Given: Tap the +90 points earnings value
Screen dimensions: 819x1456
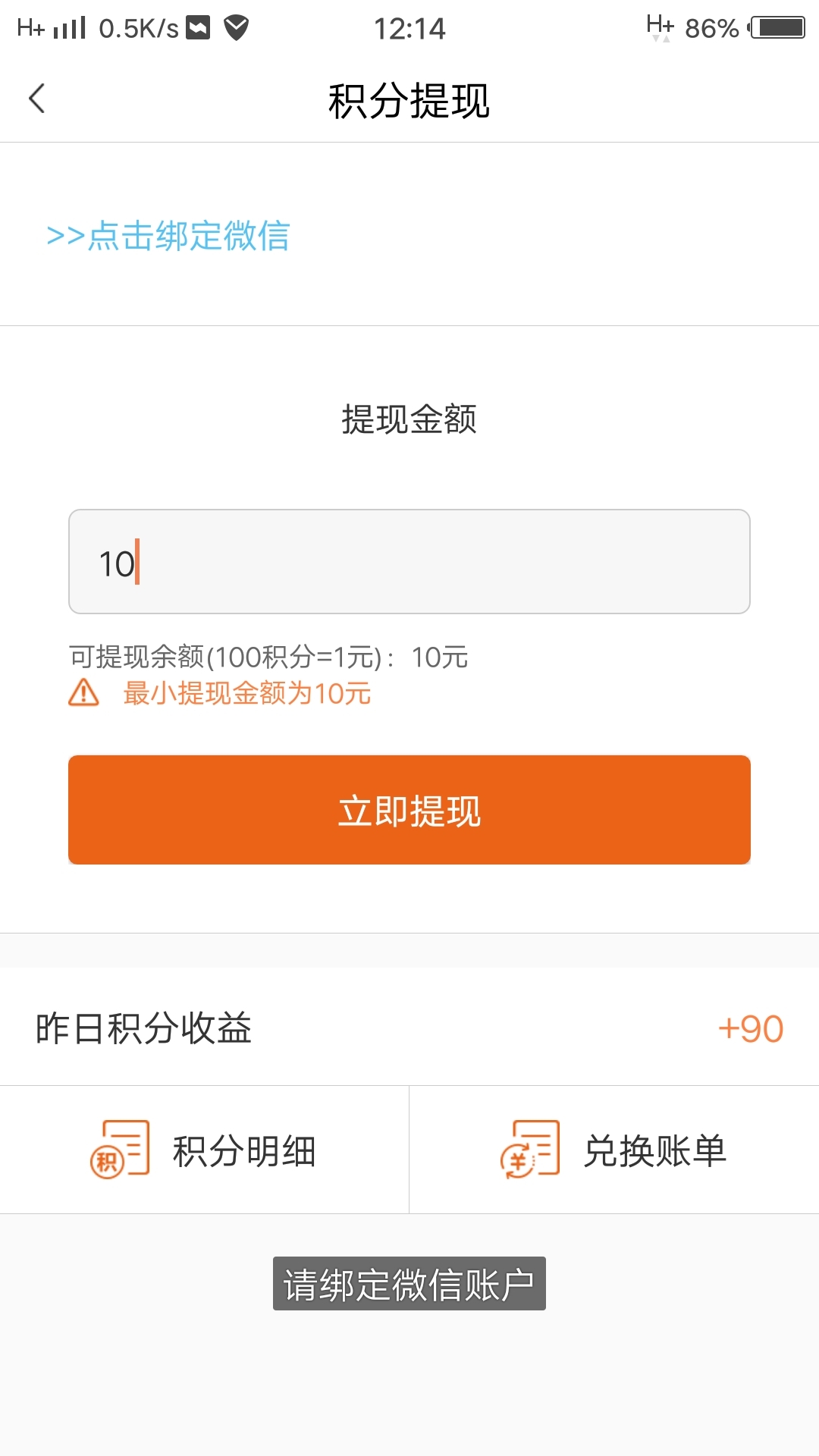Looking at the screenshot, I should click(x=750, y=1029).
